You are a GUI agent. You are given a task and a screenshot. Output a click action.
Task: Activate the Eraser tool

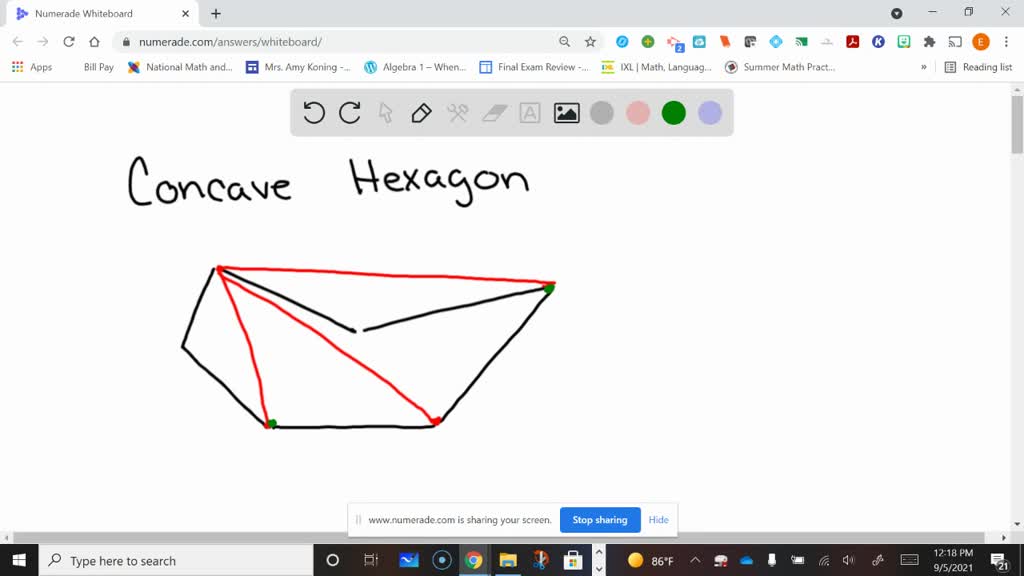tap(491, 113)
